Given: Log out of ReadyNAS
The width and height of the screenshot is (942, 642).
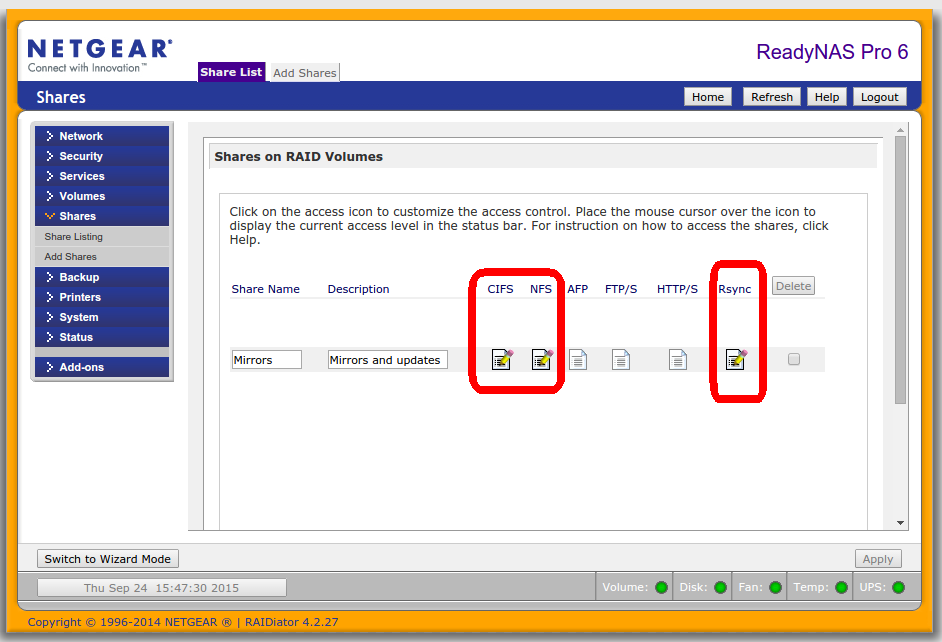Looking at the screenshot, I should [x=880, y=97].
